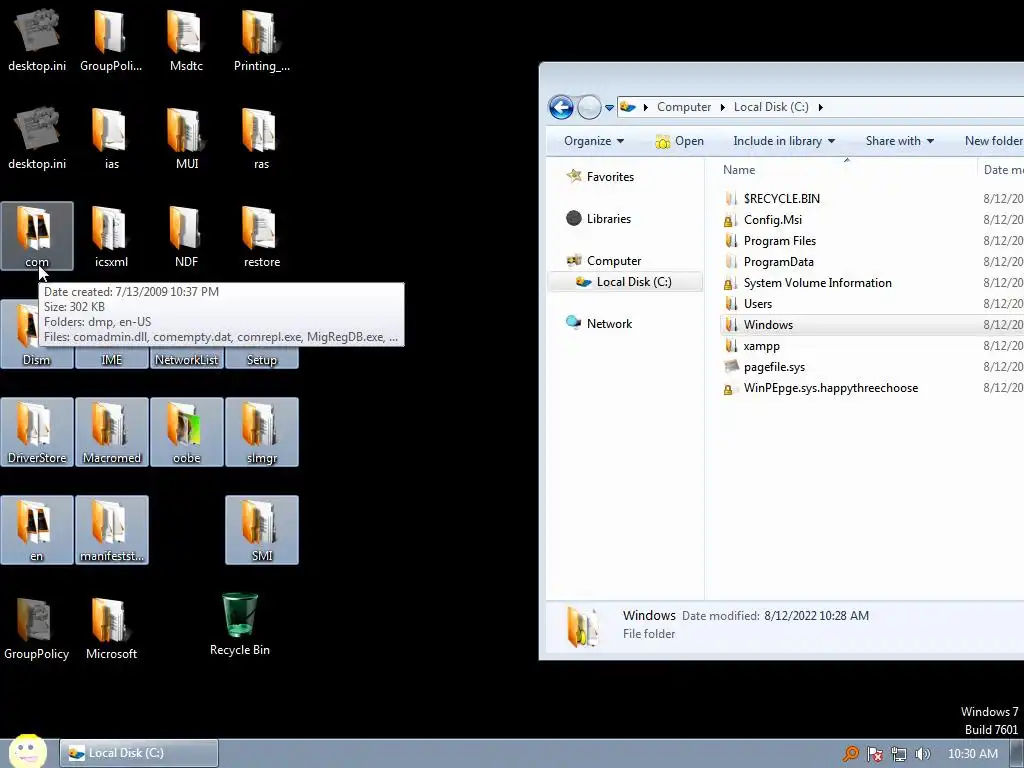Select Favorites in navigation pane
1024x768 pixels.
610,177
